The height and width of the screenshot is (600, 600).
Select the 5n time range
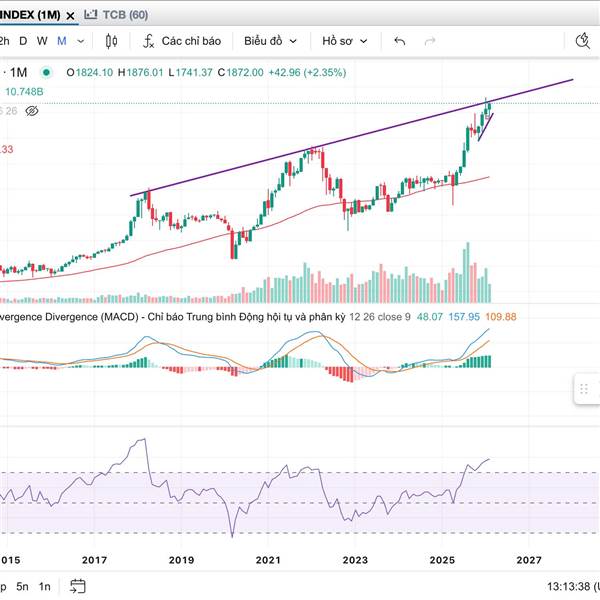click(x=22, y=586)
